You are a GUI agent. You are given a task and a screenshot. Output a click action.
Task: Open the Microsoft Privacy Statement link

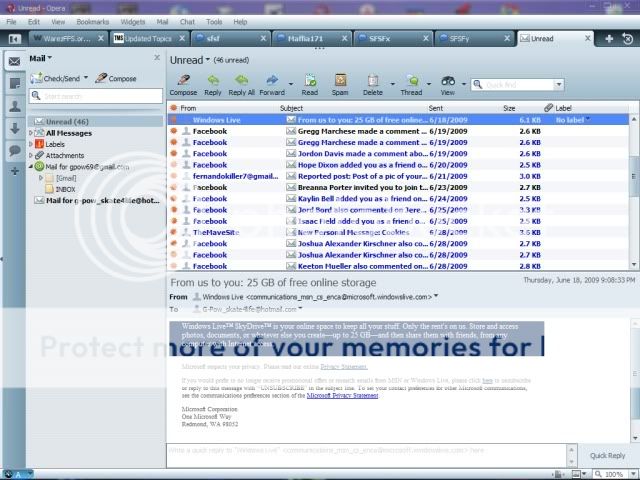[342, 396]
